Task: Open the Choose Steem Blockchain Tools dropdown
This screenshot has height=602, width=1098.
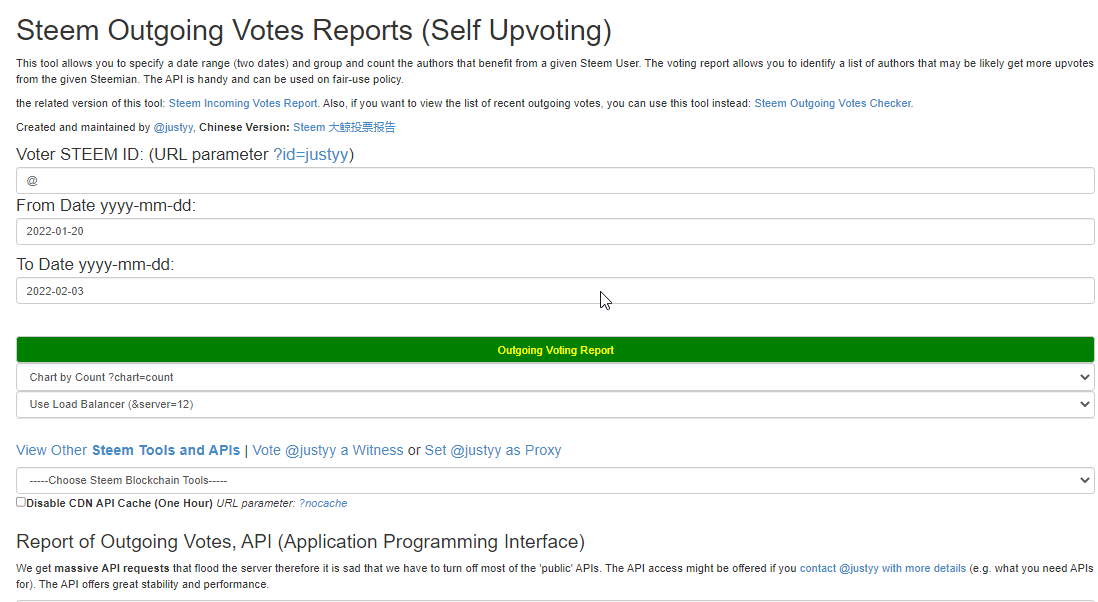Action: tap(555, 480)
